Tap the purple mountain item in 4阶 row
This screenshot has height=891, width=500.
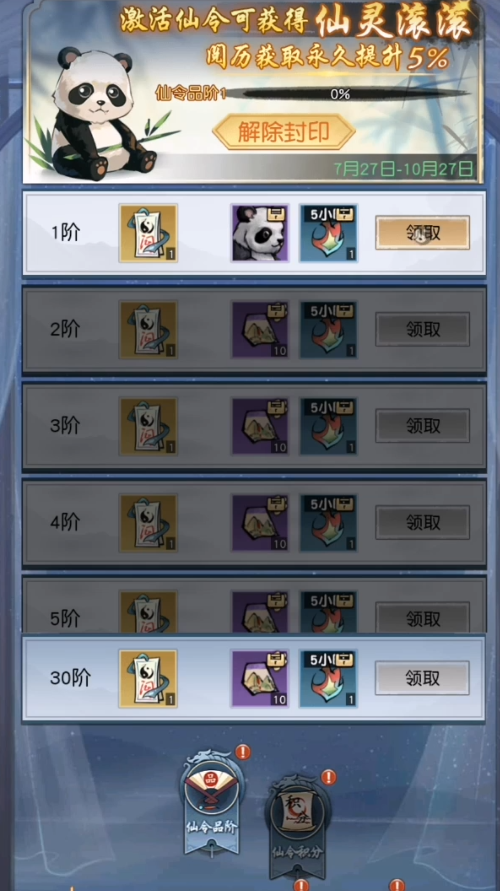click(260, 523)
